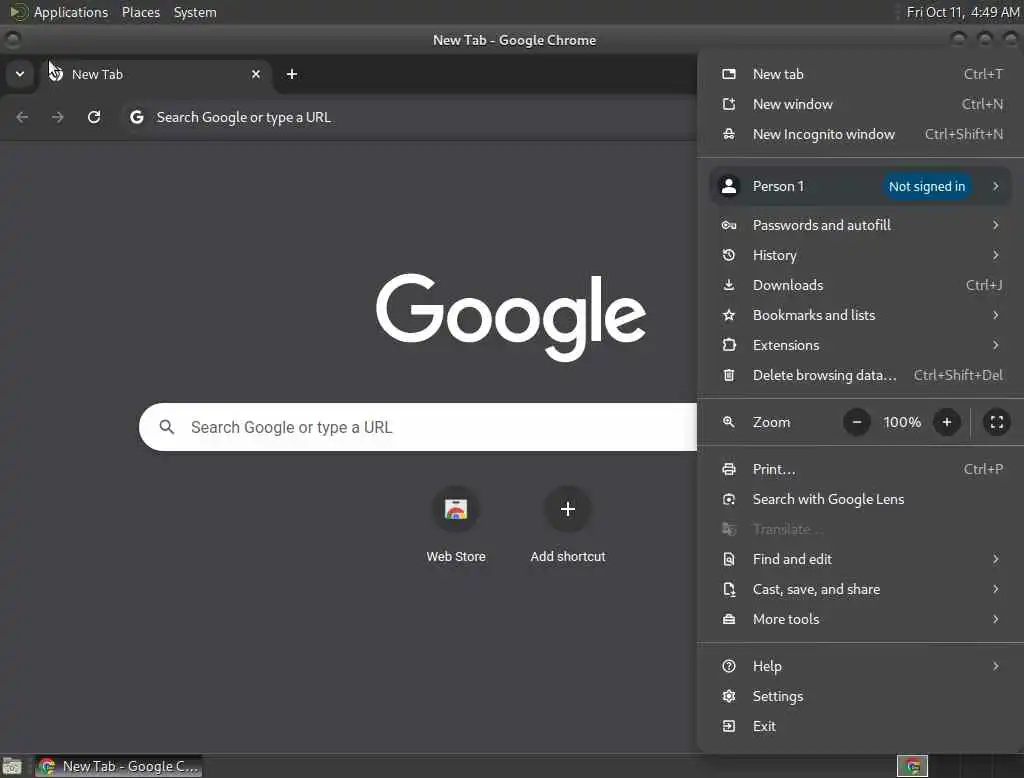Click the Extensions puzzle icon
The height and width of the screenshot is (778, 1024).
coord(729,345)
